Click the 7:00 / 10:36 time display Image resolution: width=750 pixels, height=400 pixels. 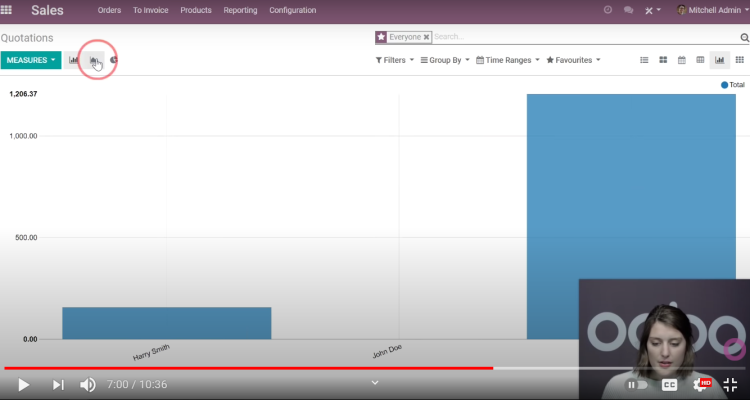pos(137,384)
